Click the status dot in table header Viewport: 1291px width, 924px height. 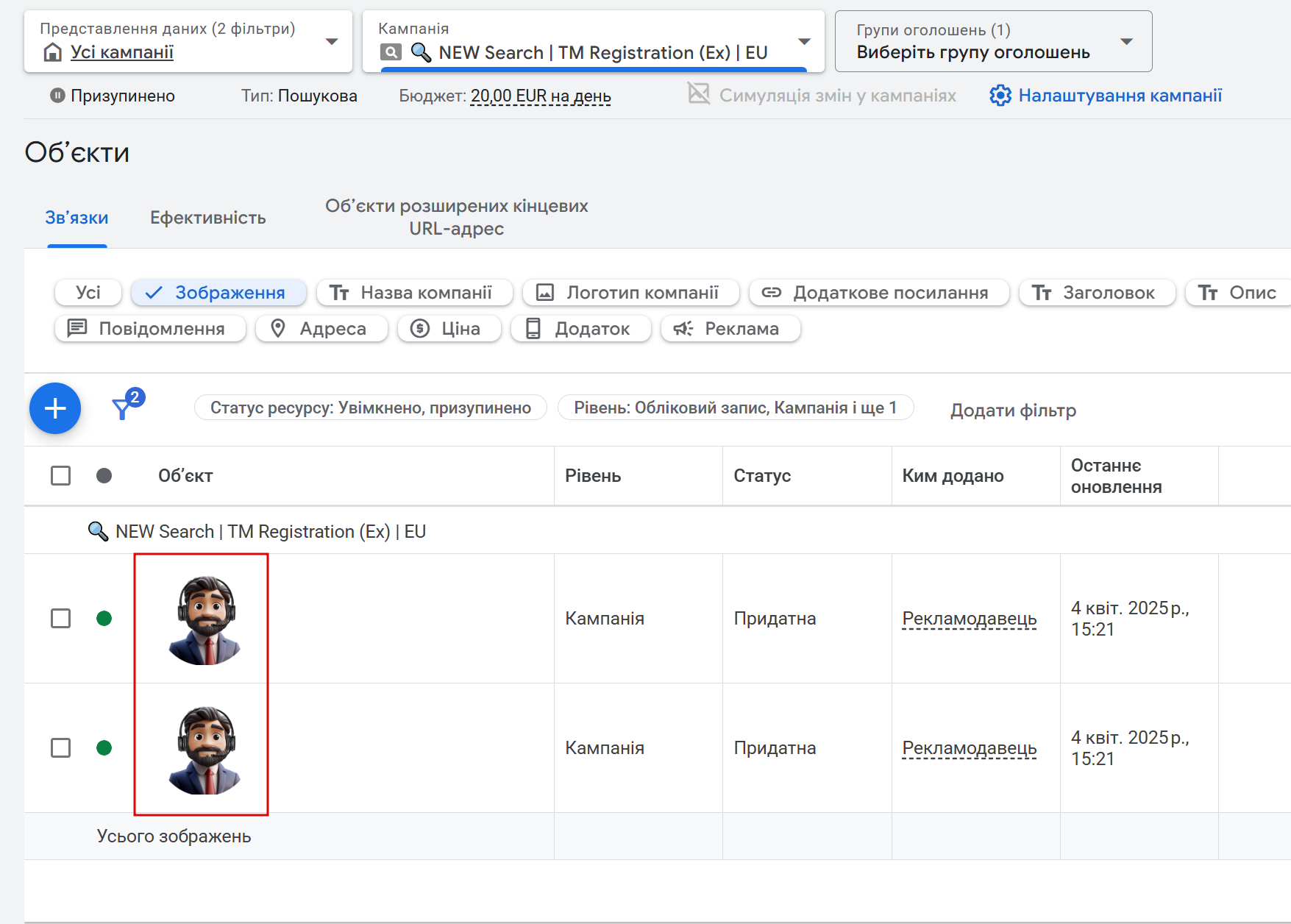click(104, 476)
